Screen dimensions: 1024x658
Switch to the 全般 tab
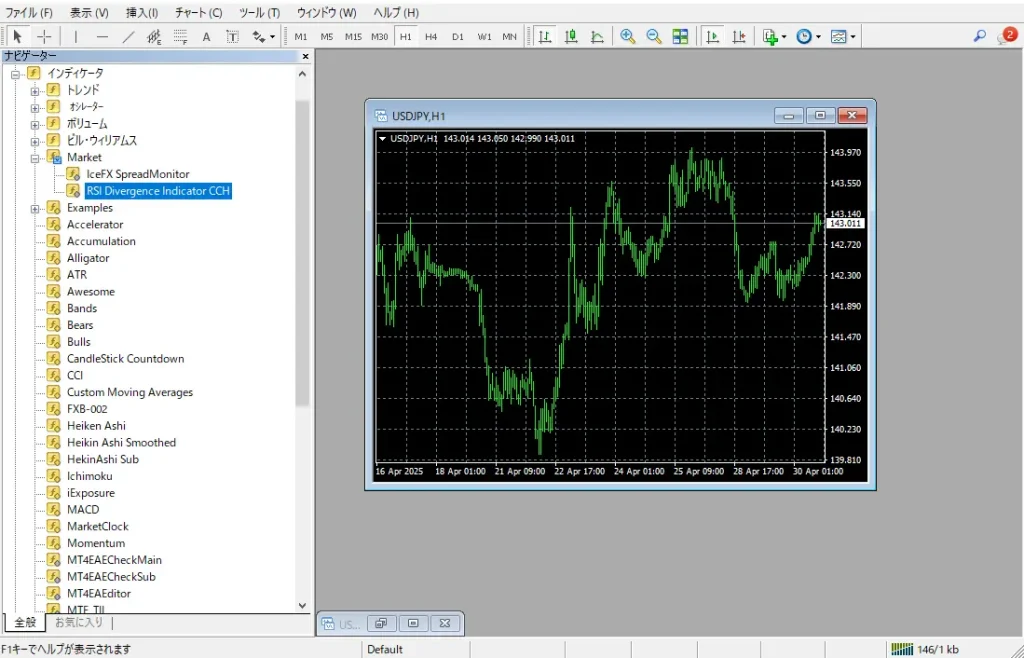tap(25, 623)
